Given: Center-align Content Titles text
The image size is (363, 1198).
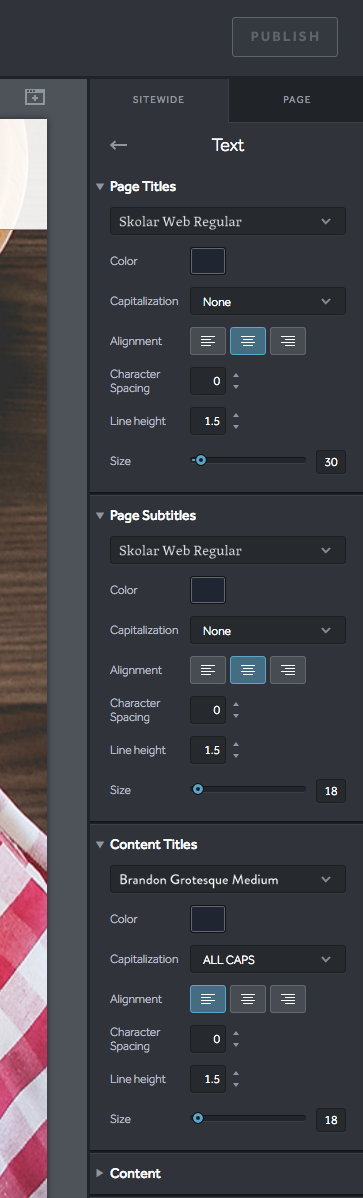Looking at the screenshot, I should point(248,999).
